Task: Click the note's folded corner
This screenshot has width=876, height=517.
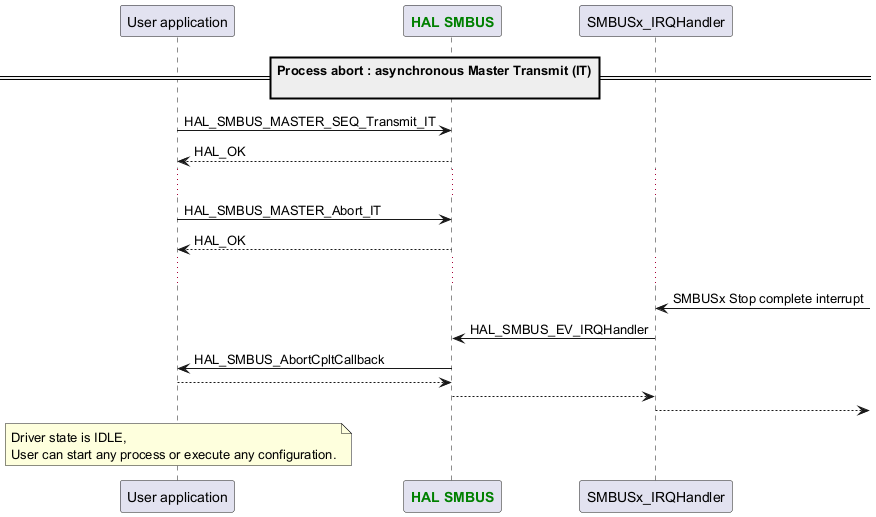Action: pos(347,428)
